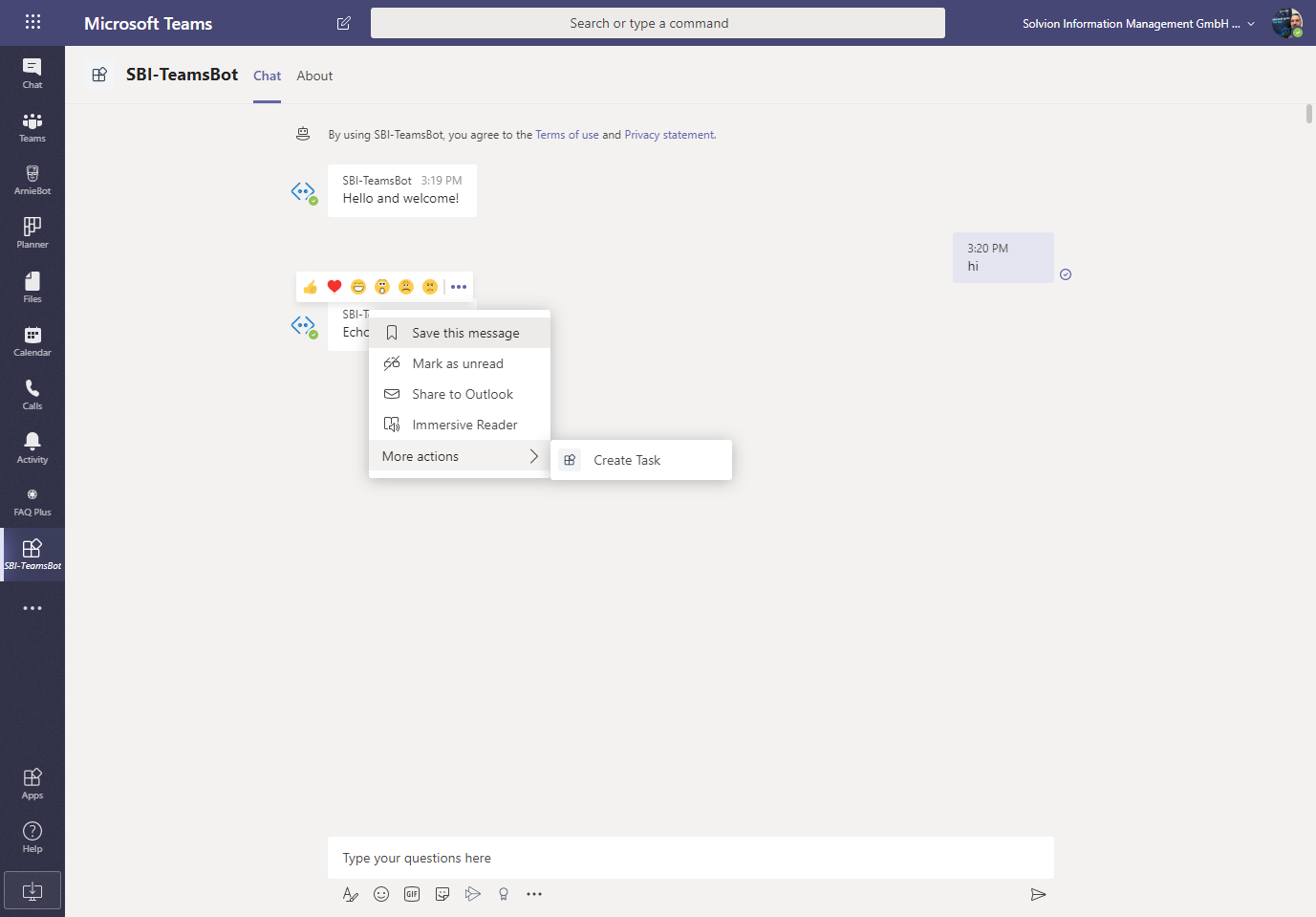
Task: Choose Save this message
Action: coord(460,333)
